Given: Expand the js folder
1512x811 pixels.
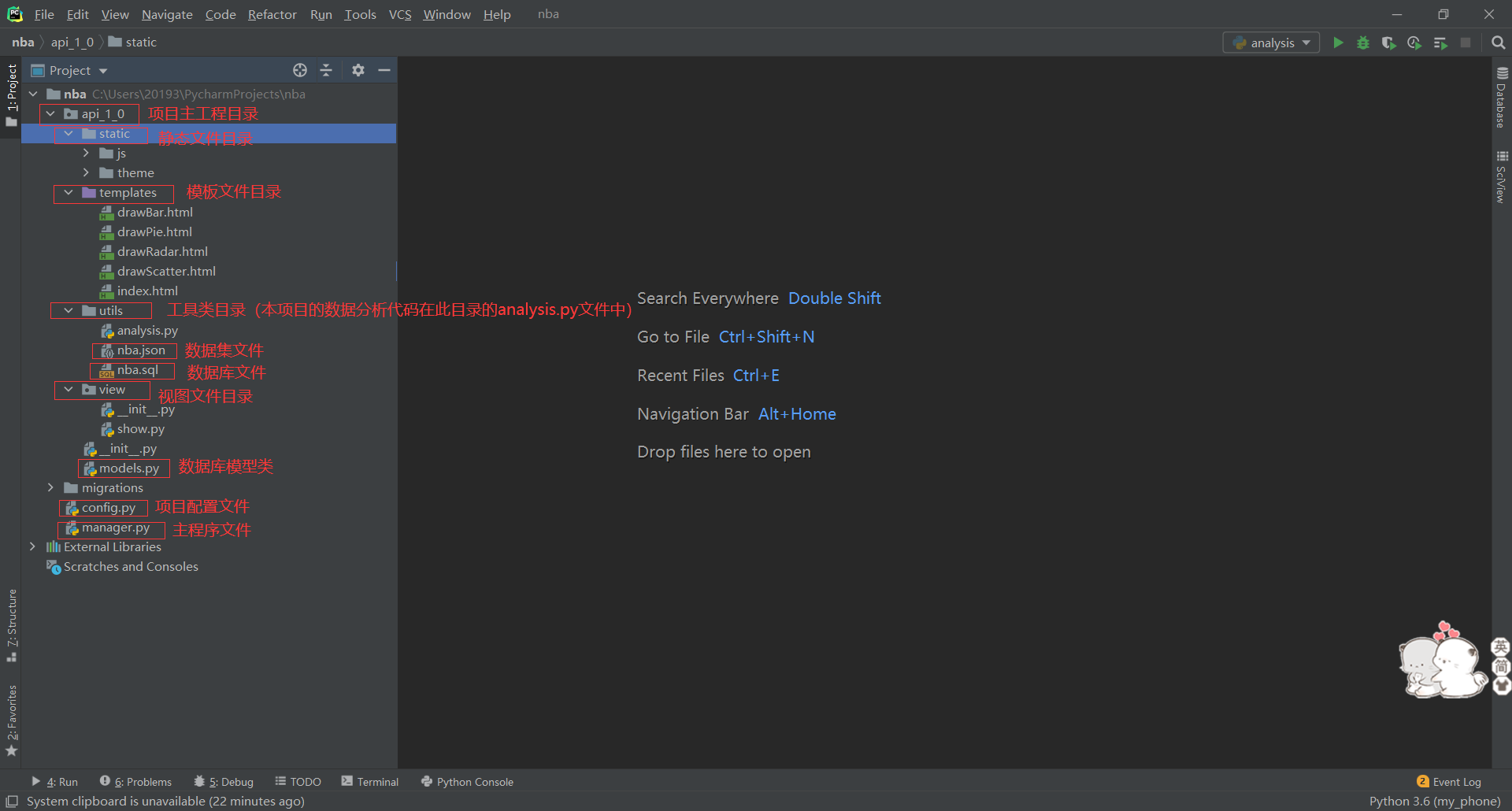Looking at the screenshot, I should click(86, 153).
